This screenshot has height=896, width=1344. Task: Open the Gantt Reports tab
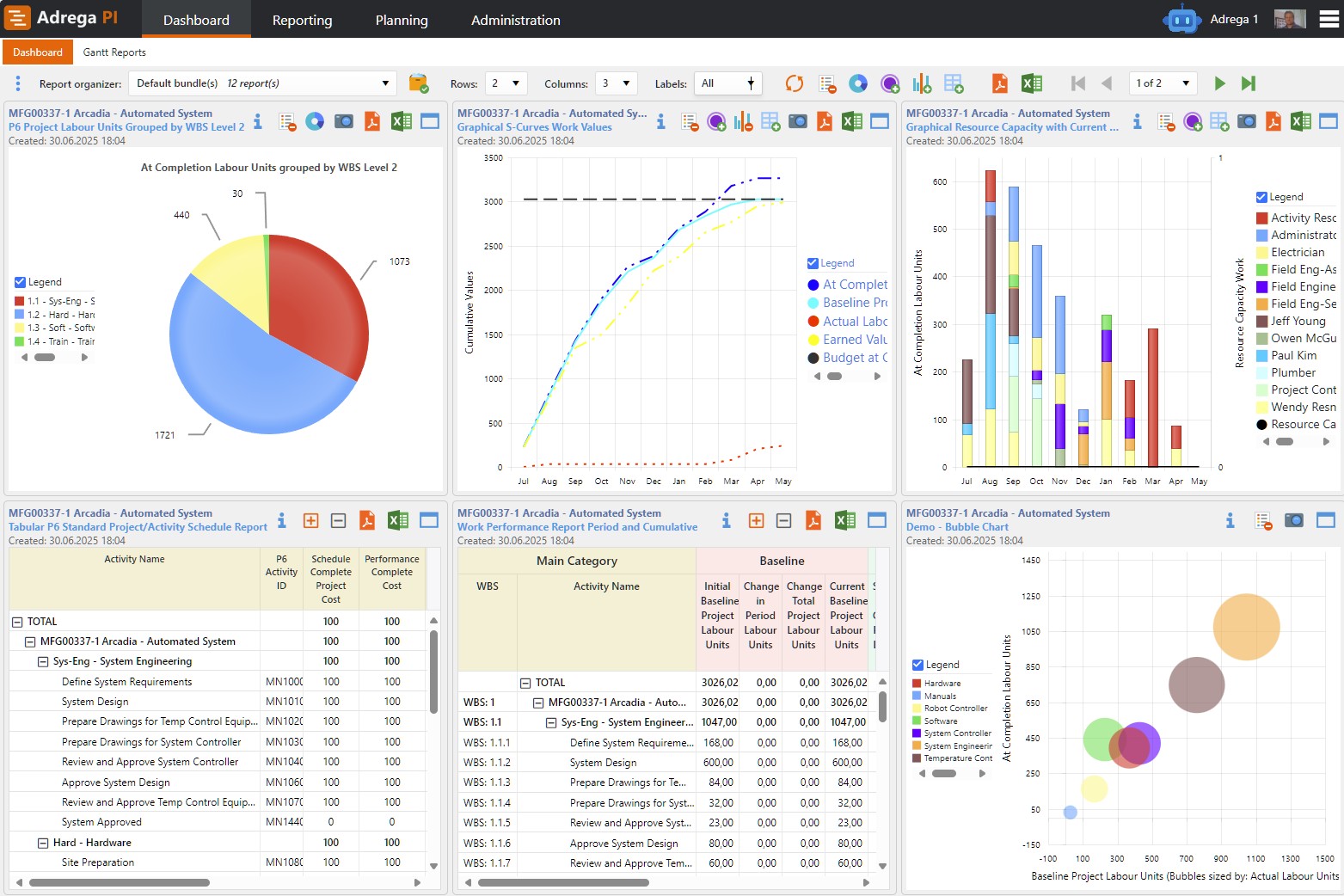tap(114, 52)
